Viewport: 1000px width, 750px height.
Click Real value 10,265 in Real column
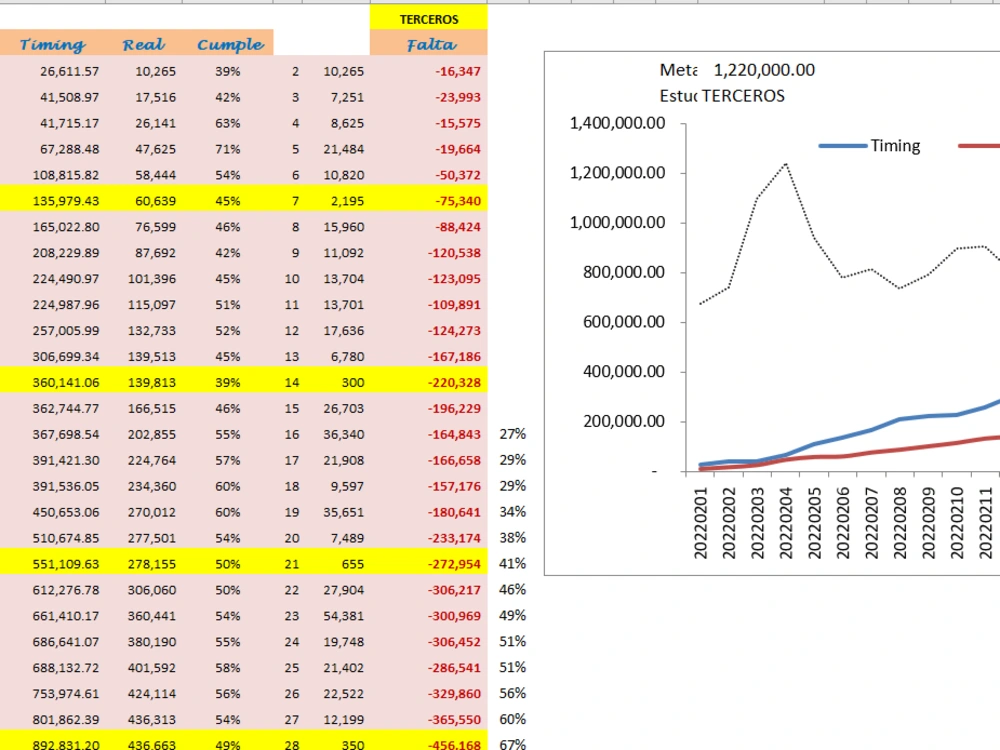pyautogui.click(x=156, y=71)
